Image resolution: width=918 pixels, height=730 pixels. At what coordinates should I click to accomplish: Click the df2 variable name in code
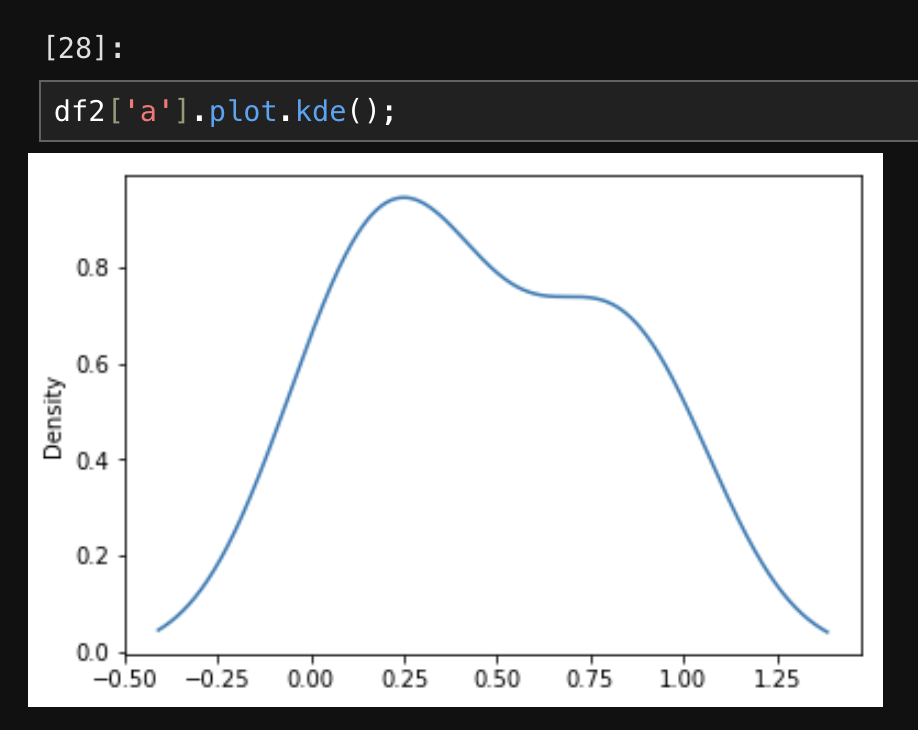coord(79,111)
